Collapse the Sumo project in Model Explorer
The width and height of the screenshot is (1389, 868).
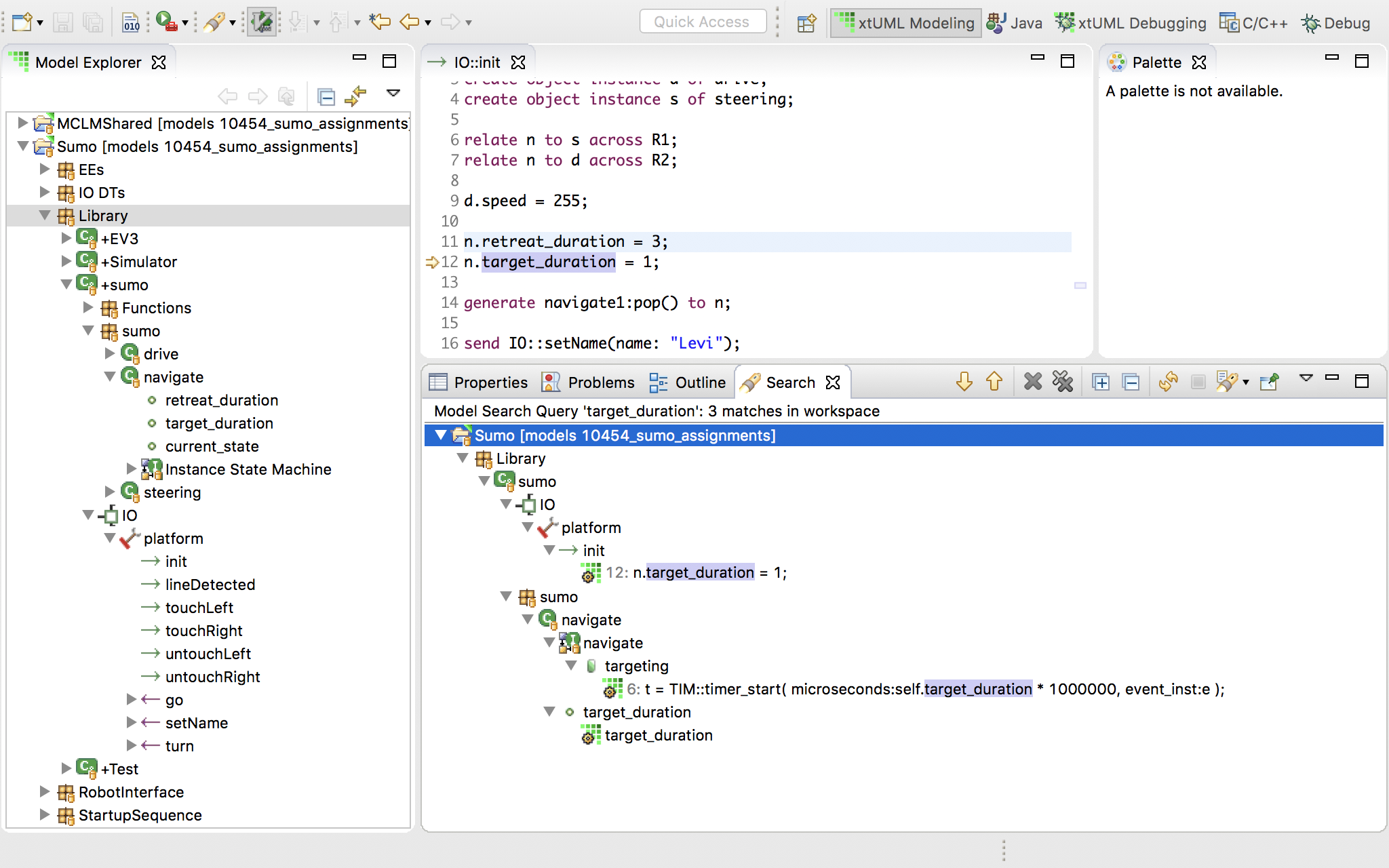point(22,146)
